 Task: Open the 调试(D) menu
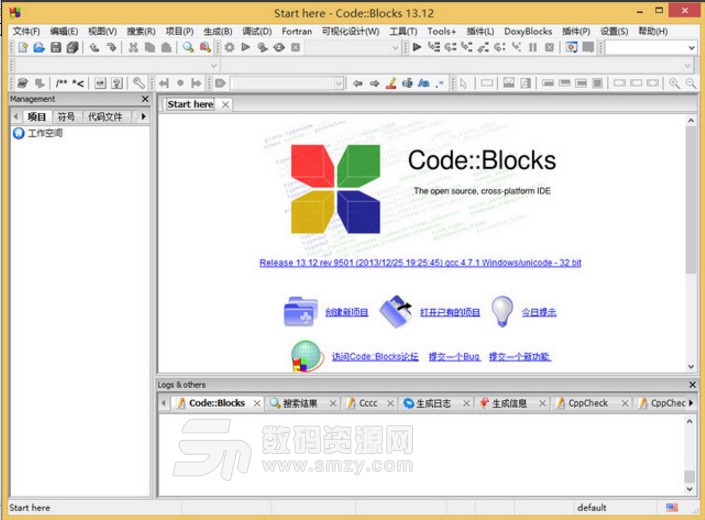tap(257, 31)
